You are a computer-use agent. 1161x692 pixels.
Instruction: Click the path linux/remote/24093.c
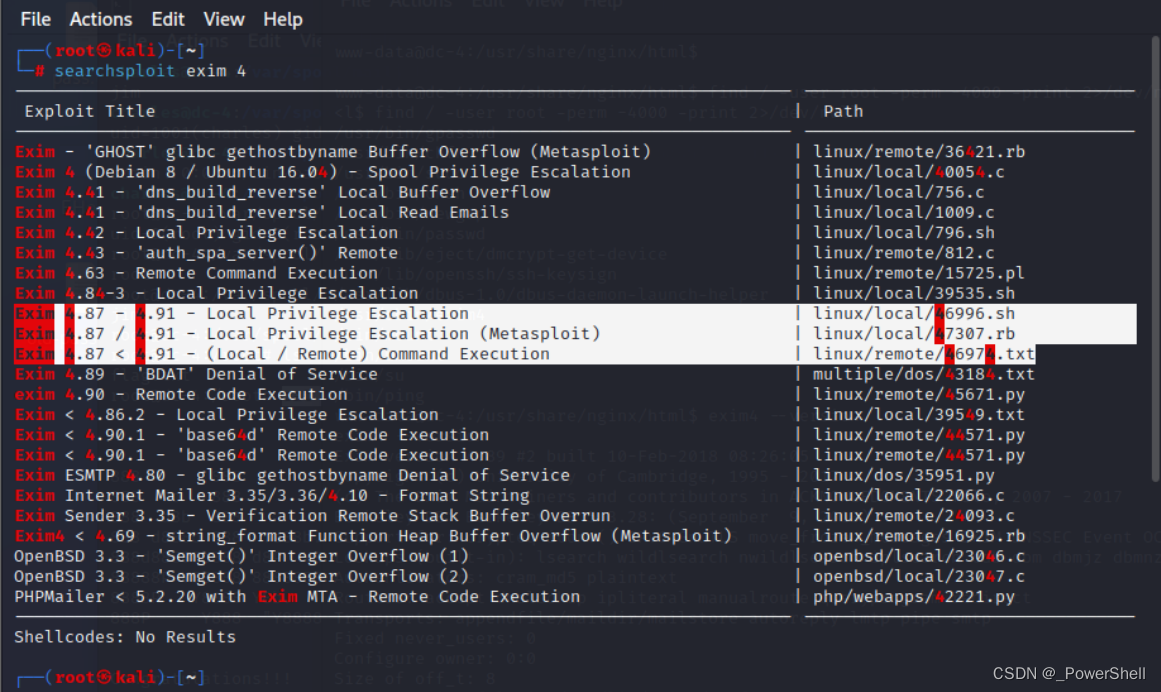pyautogui.click(x=914, y=516)
